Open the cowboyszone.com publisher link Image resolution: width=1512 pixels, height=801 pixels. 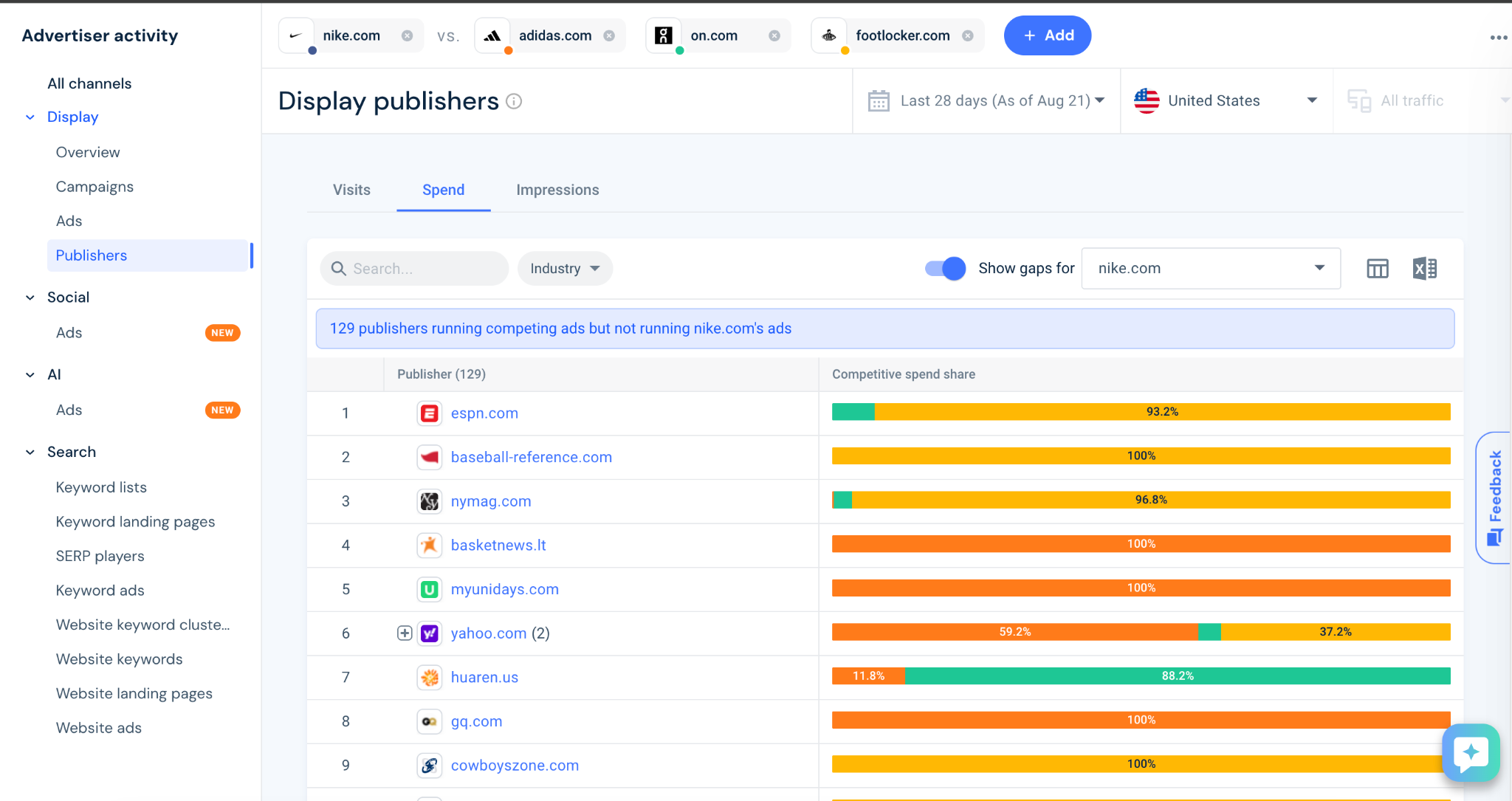click(515, 766)
